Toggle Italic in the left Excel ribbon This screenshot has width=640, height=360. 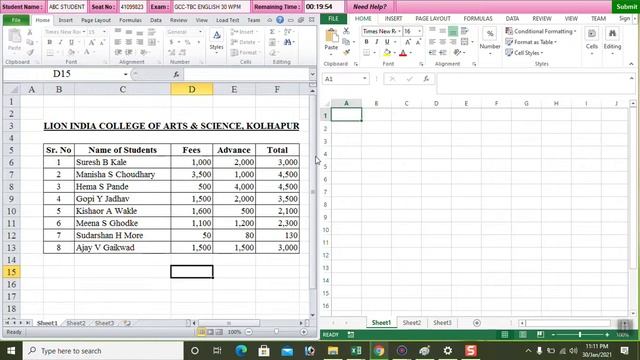pos(60,42)
